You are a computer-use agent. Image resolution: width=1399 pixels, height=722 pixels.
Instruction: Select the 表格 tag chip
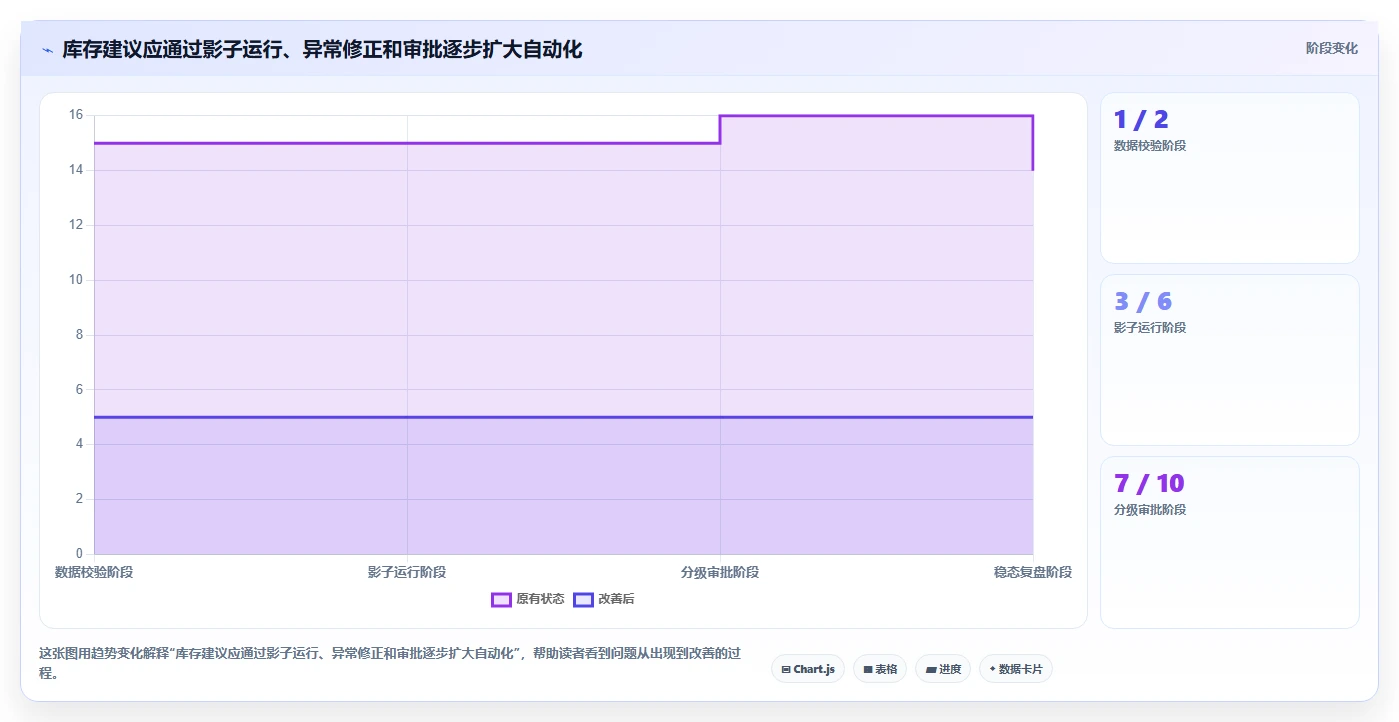[x=880, y=669]
